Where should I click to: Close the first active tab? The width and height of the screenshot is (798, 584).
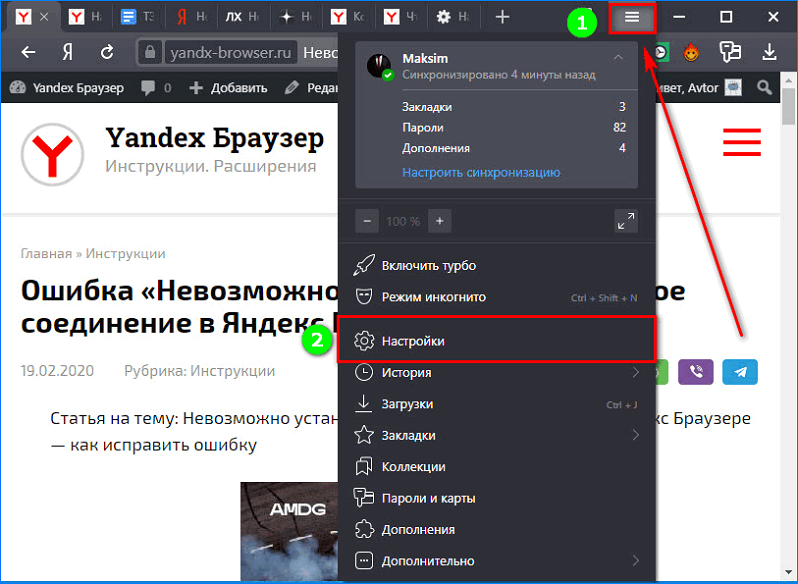coord(44,17)
